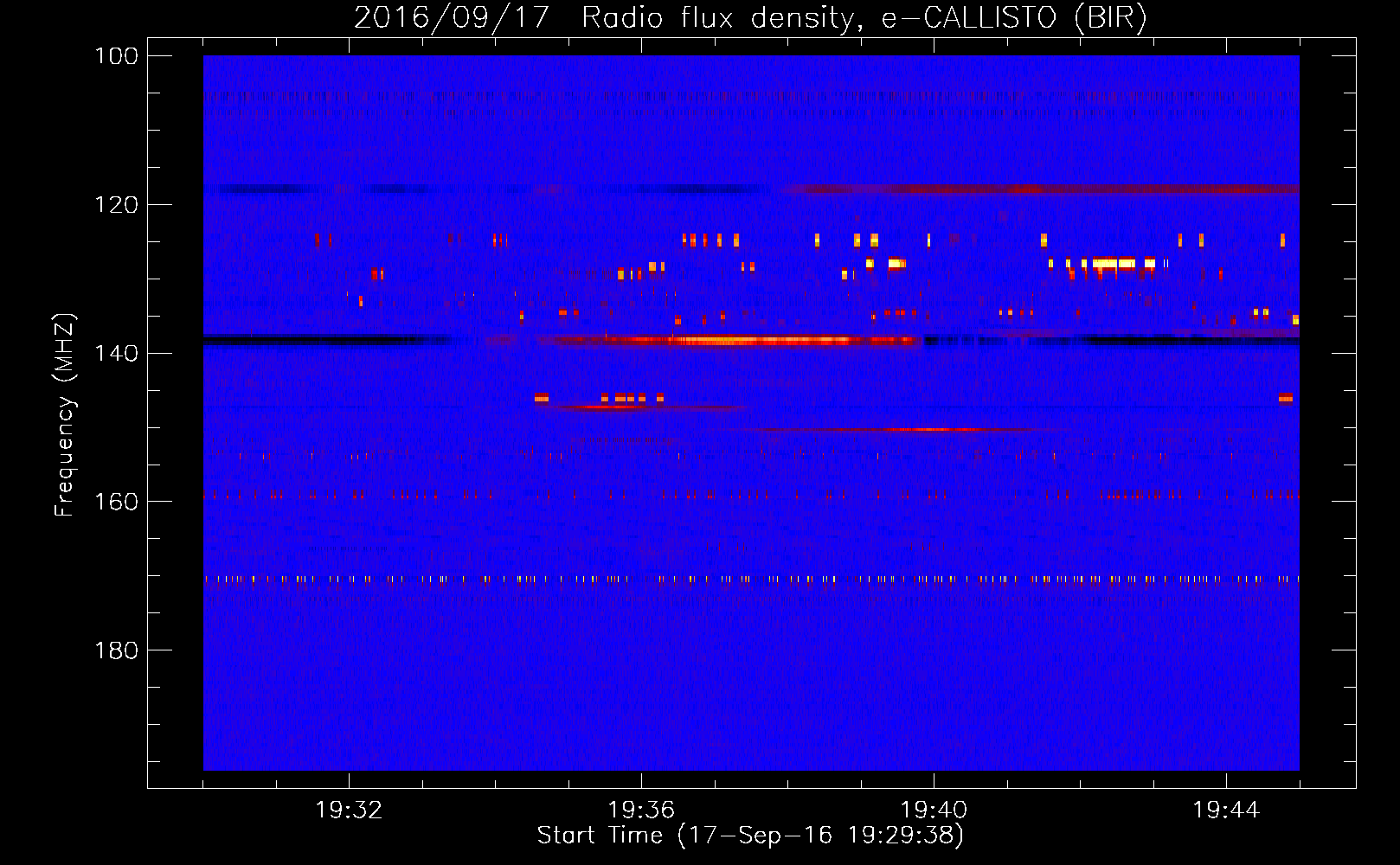Viewport: 1400px width, 865px height.
Task: Click the frequency tick label "140"
Action: pyautogui.click(x=115, y=354)
